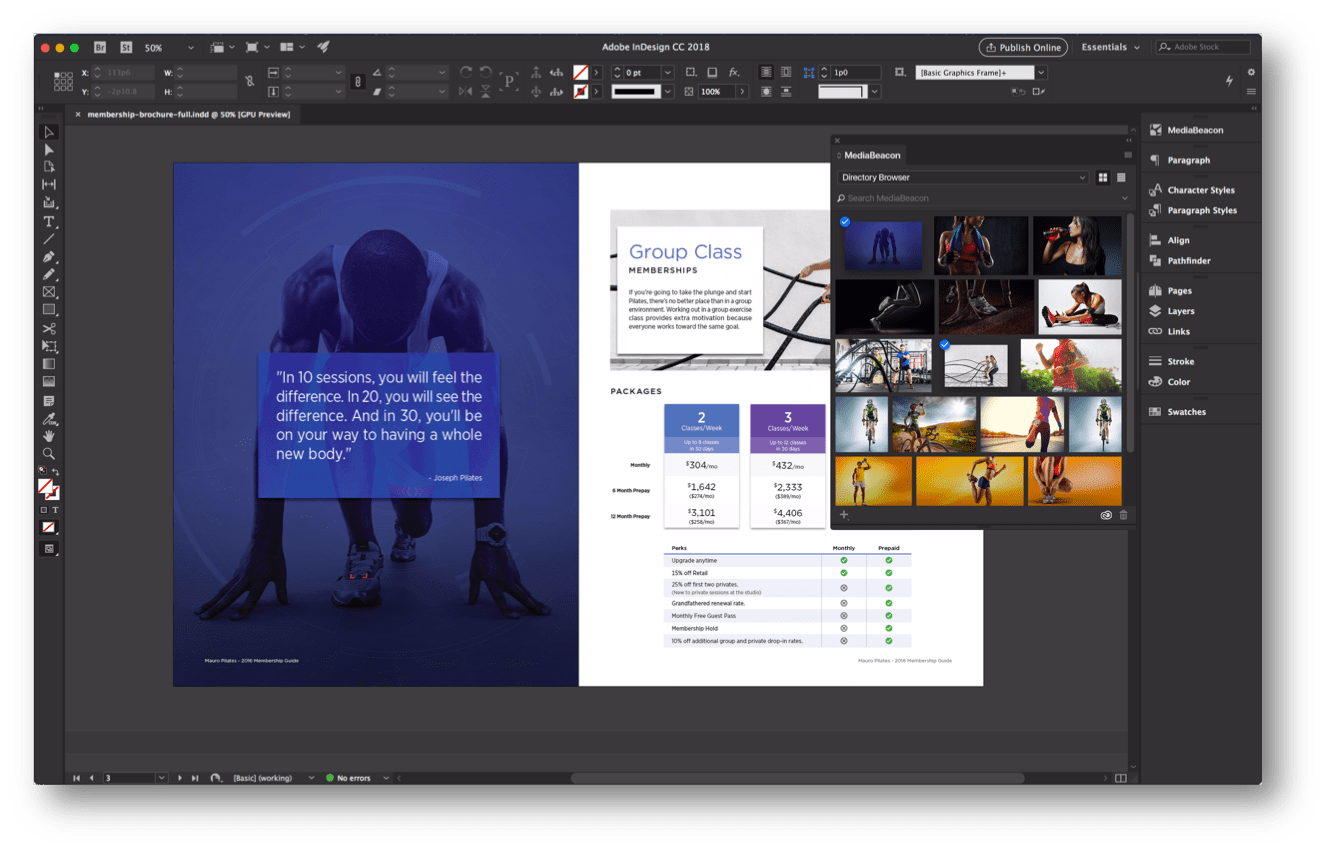Select the Direct Selection tool
The height and width of the screenshot is (847, 1325).
coord(49,150)
